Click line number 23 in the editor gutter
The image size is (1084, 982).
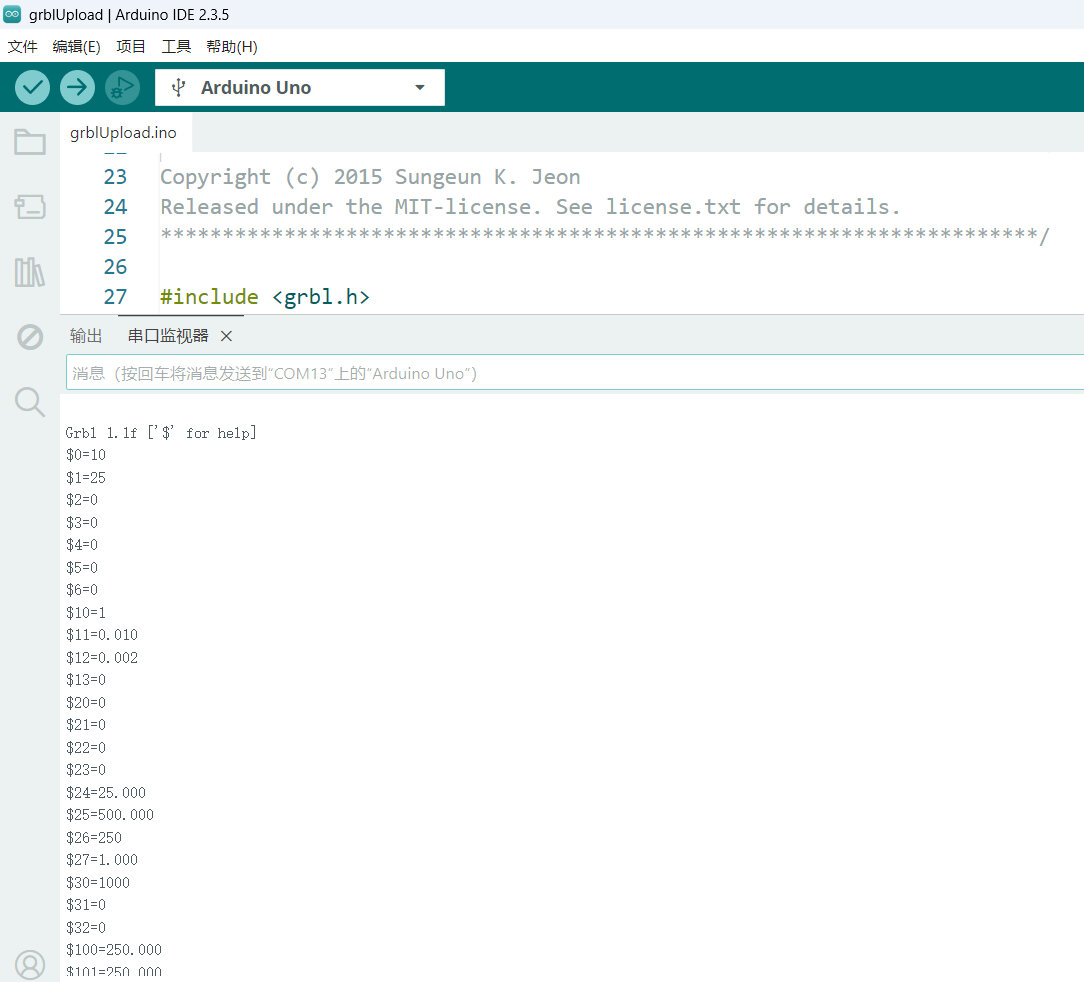point(115,177)
